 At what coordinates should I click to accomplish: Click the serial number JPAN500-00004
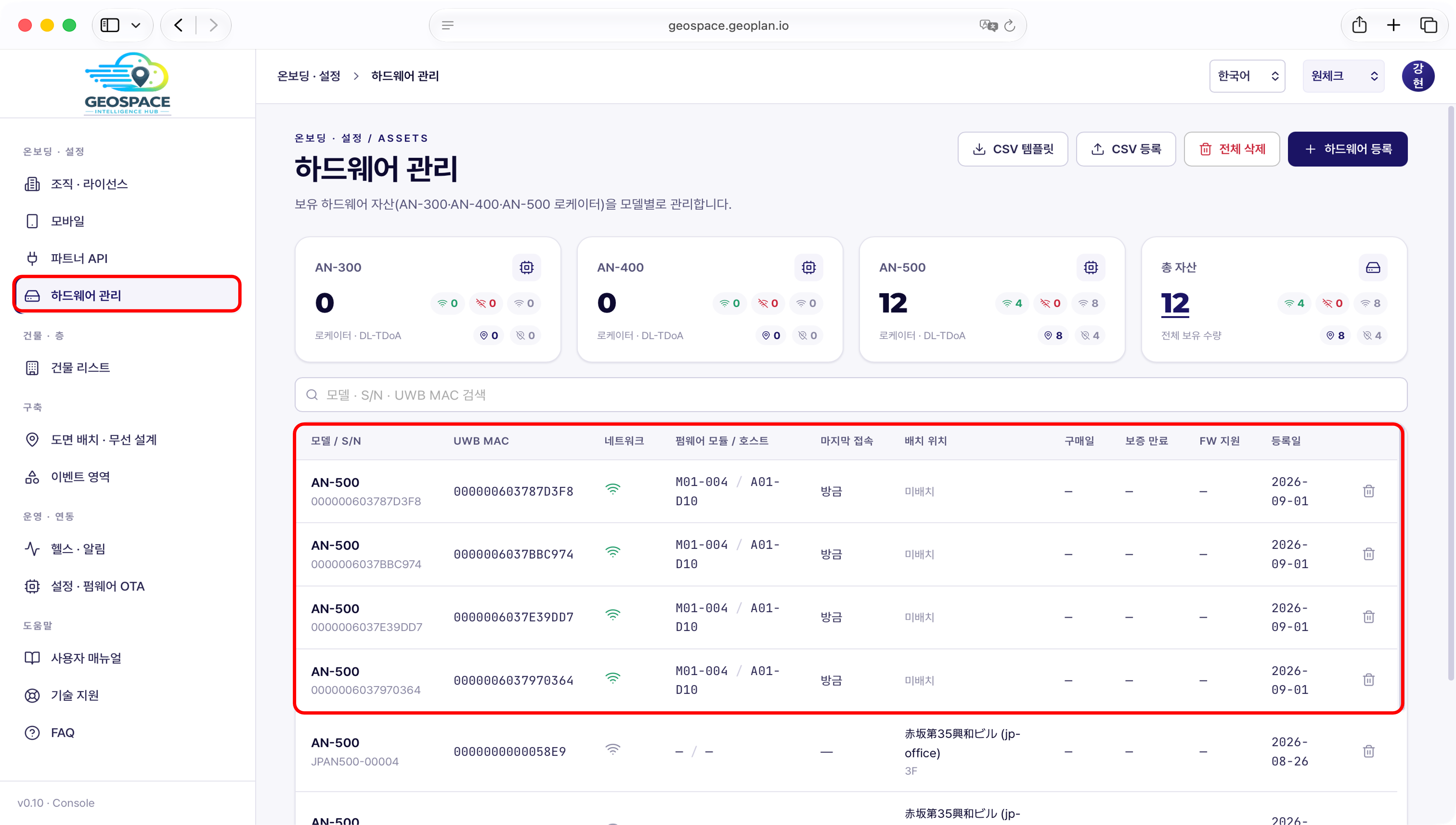click(355, 761)
